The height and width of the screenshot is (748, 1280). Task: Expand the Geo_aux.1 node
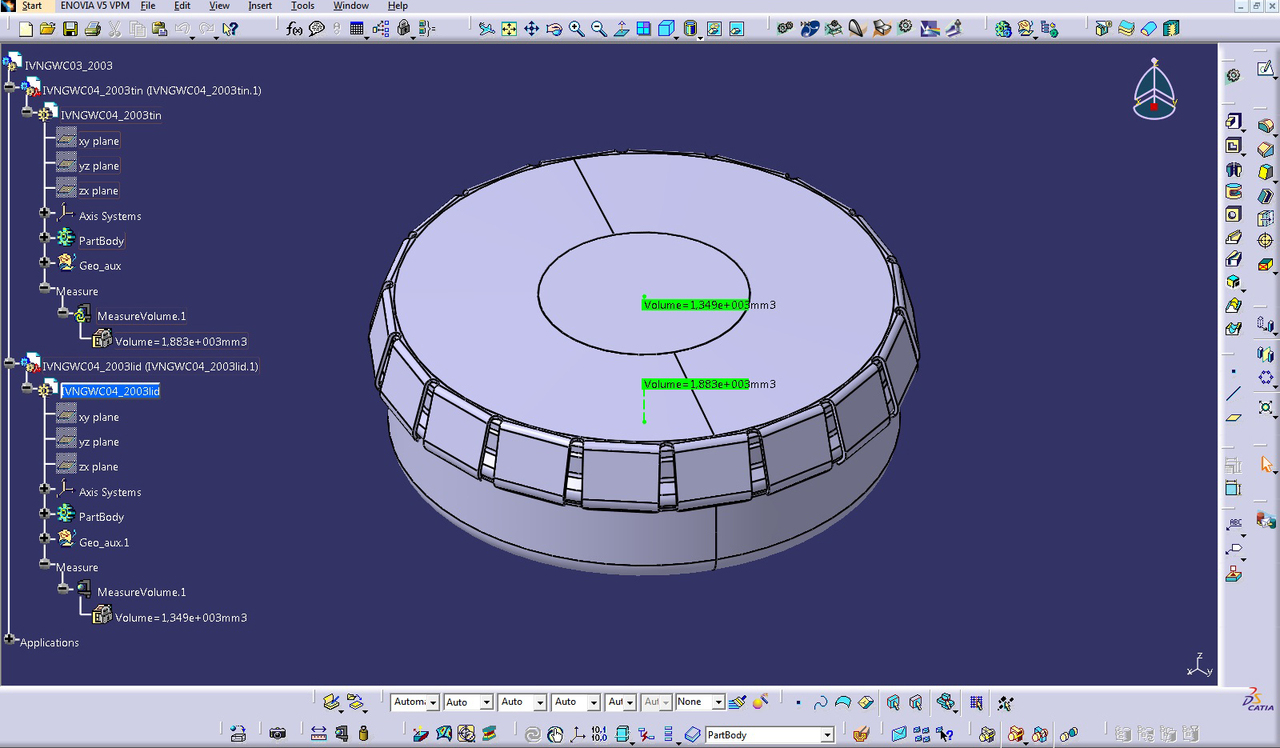click(x=44, y=539)
